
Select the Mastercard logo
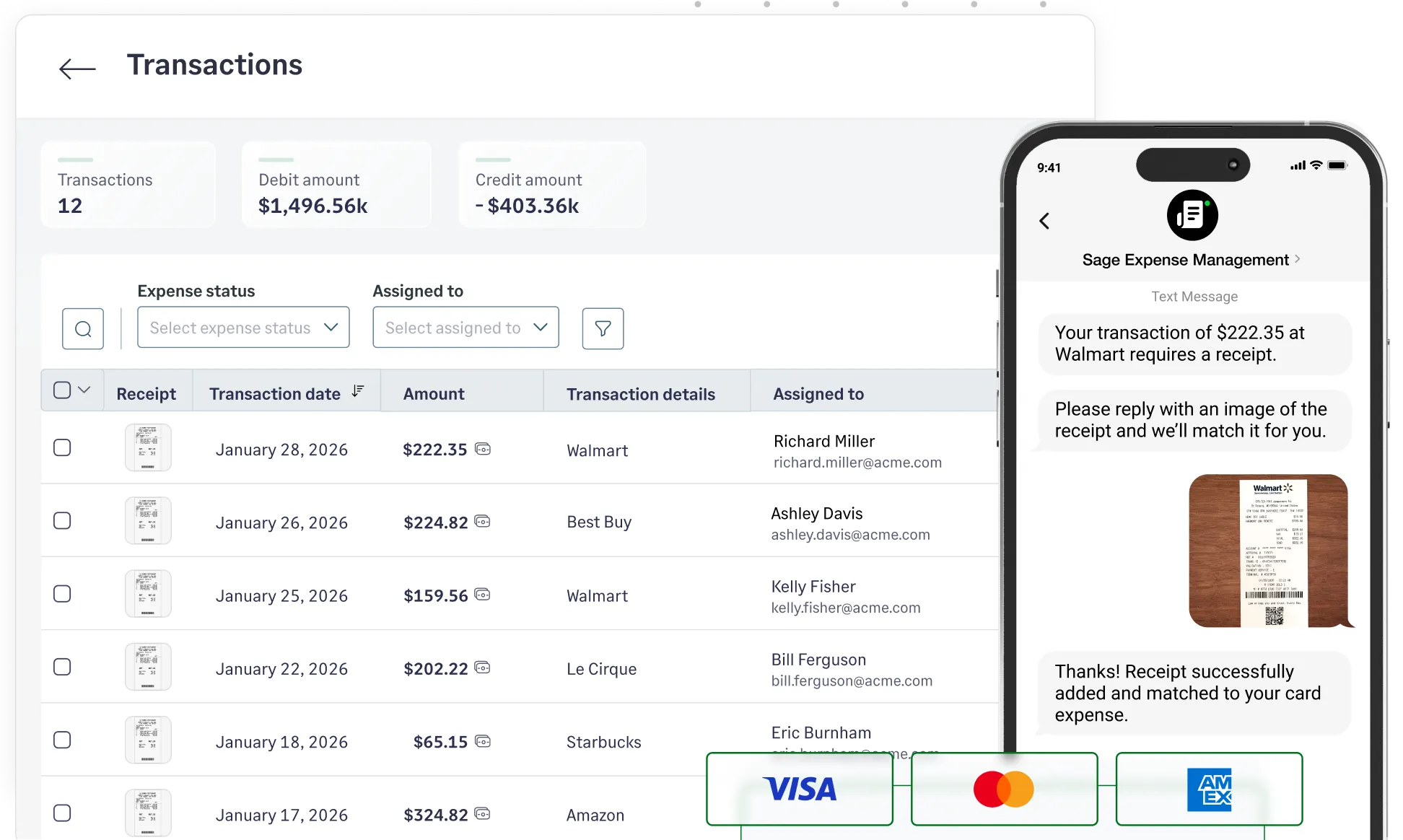click(1004, 789)
